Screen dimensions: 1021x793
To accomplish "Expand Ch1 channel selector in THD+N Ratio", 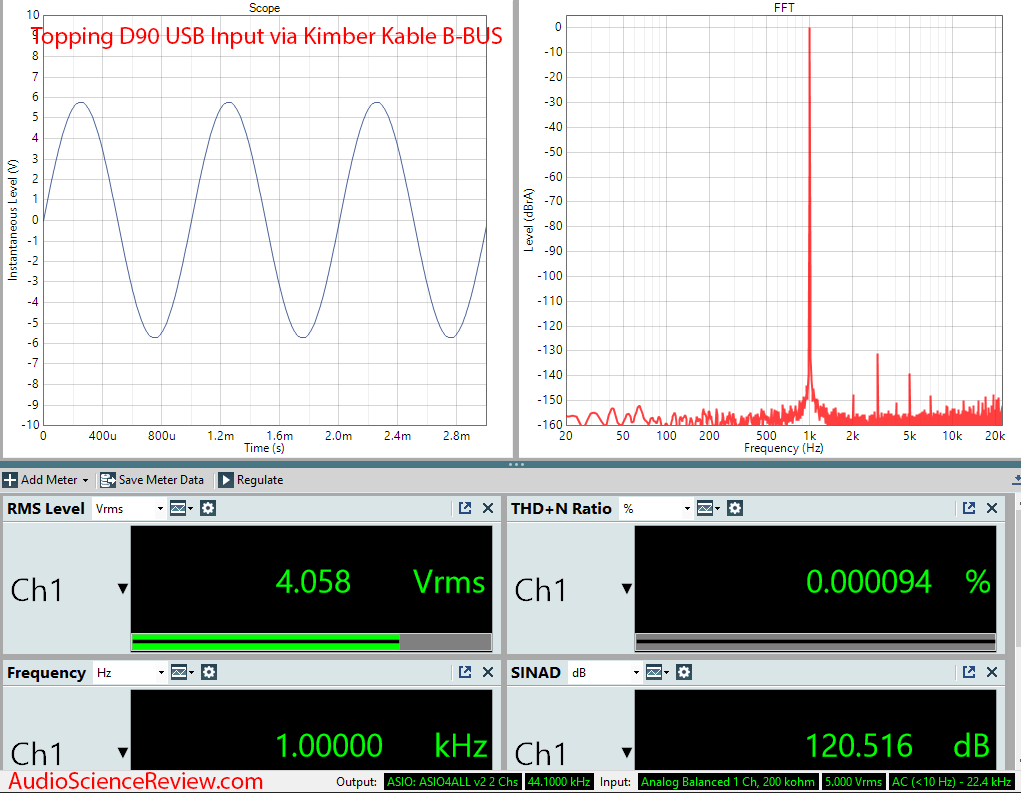I will 626,589.
